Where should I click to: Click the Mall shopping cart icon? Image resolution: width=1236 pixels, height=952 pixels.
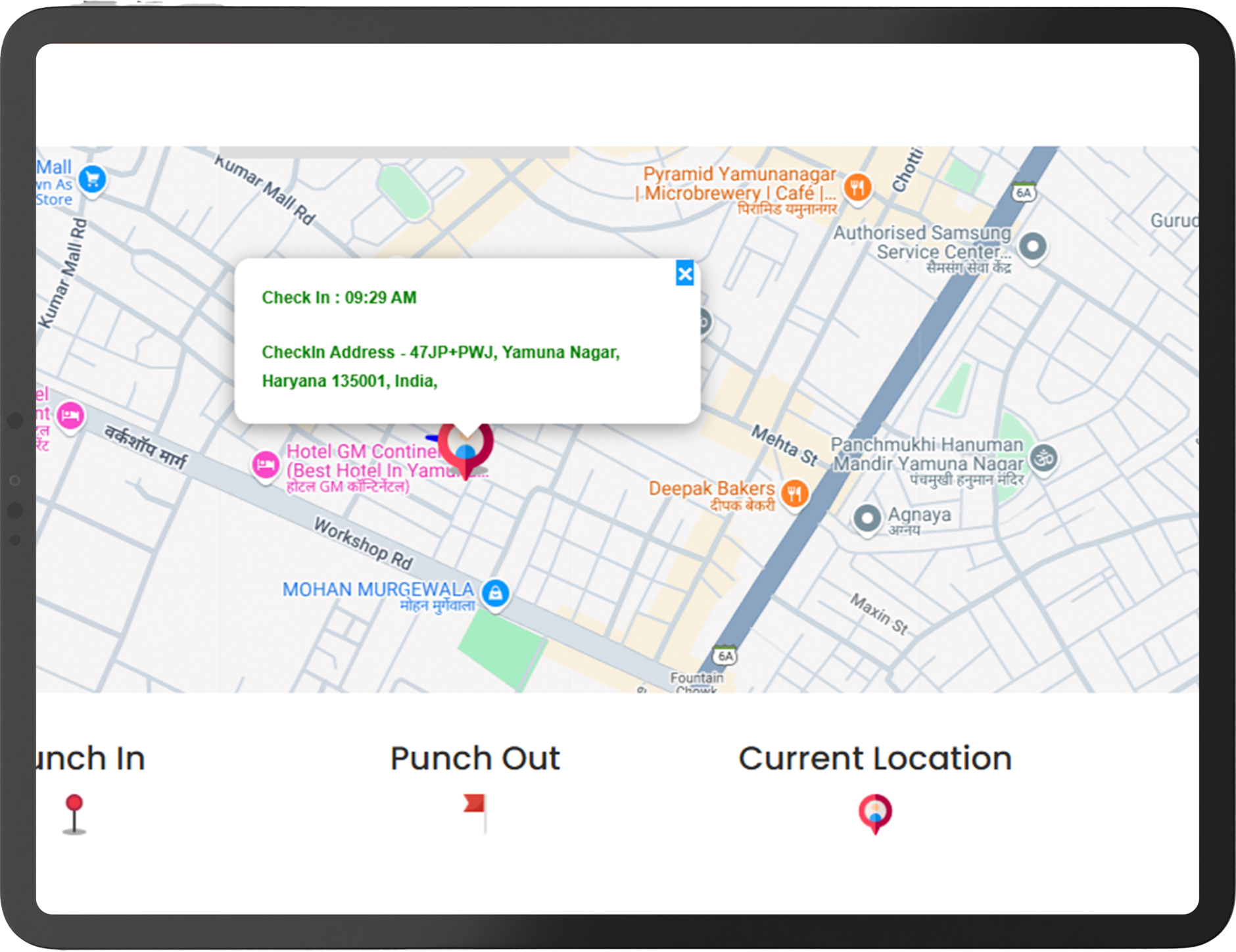(x=93, y=180)
